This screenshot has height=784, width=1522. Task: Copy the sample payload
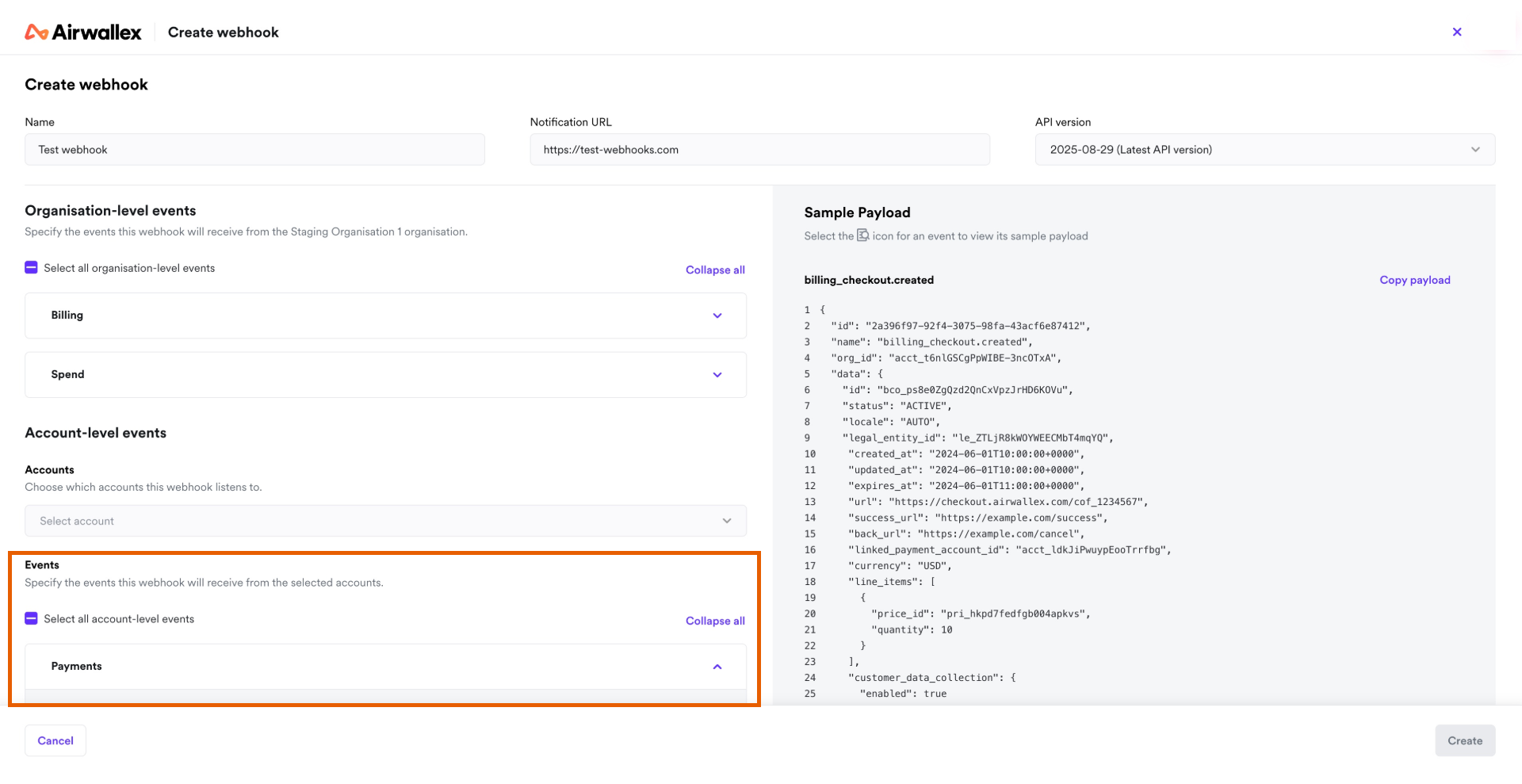coord(1415,280)
